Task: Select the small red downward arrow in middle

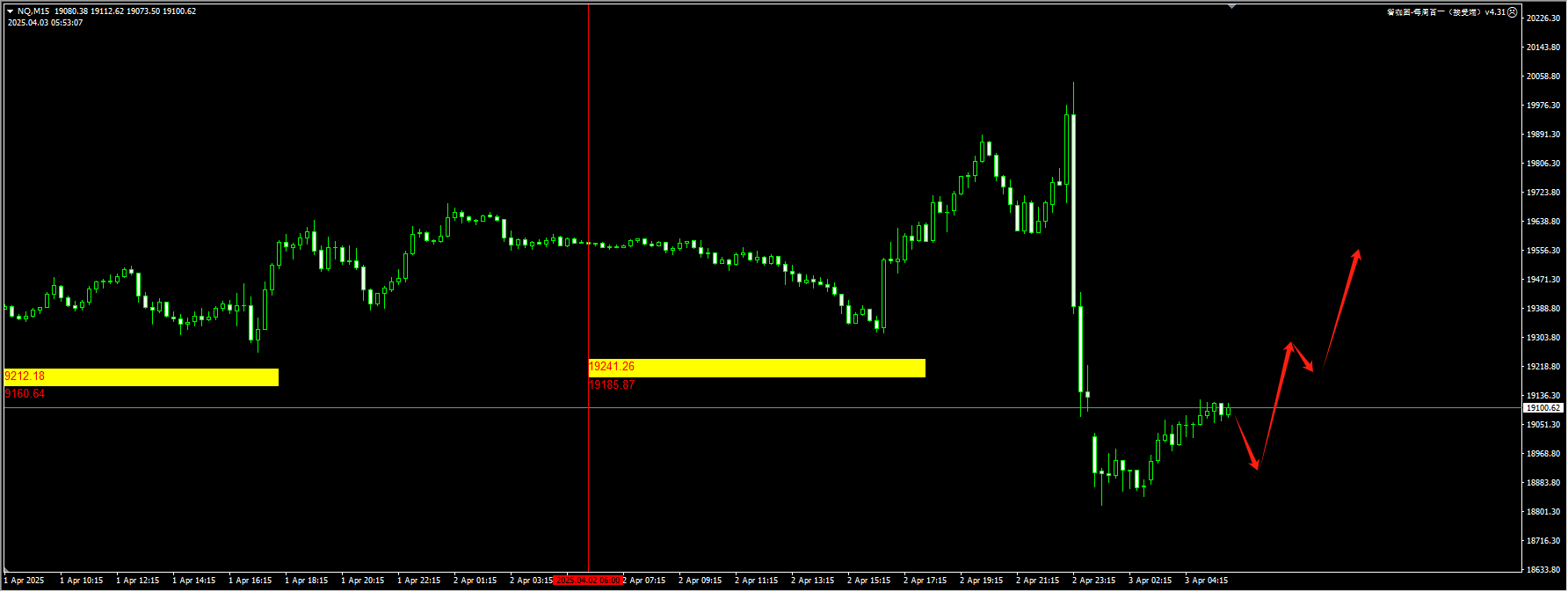Action: coord(1302,356)
